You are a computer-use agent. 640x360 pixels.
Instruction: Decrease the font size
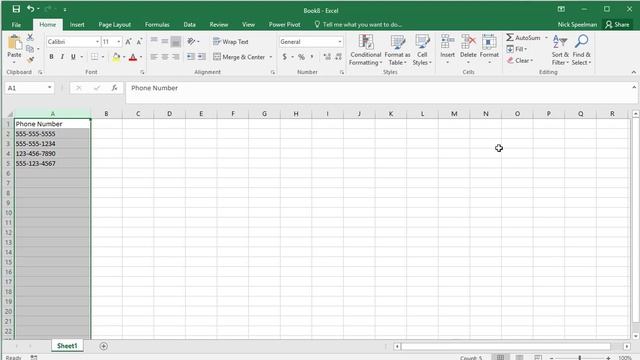(139, 42)
